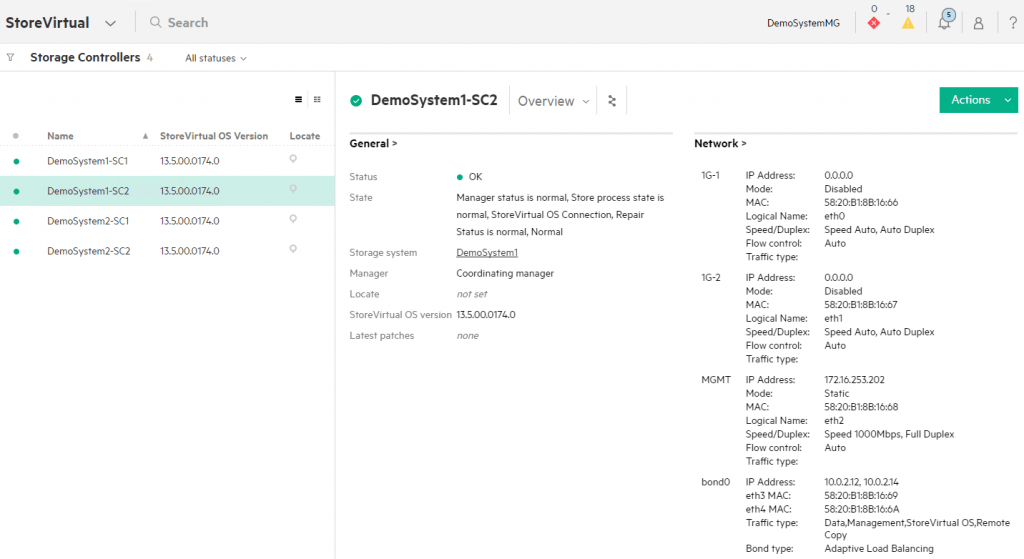Click Speed 1000Mbps, Full Duplex value
1024x559 pixels.
tap(889, 434)
